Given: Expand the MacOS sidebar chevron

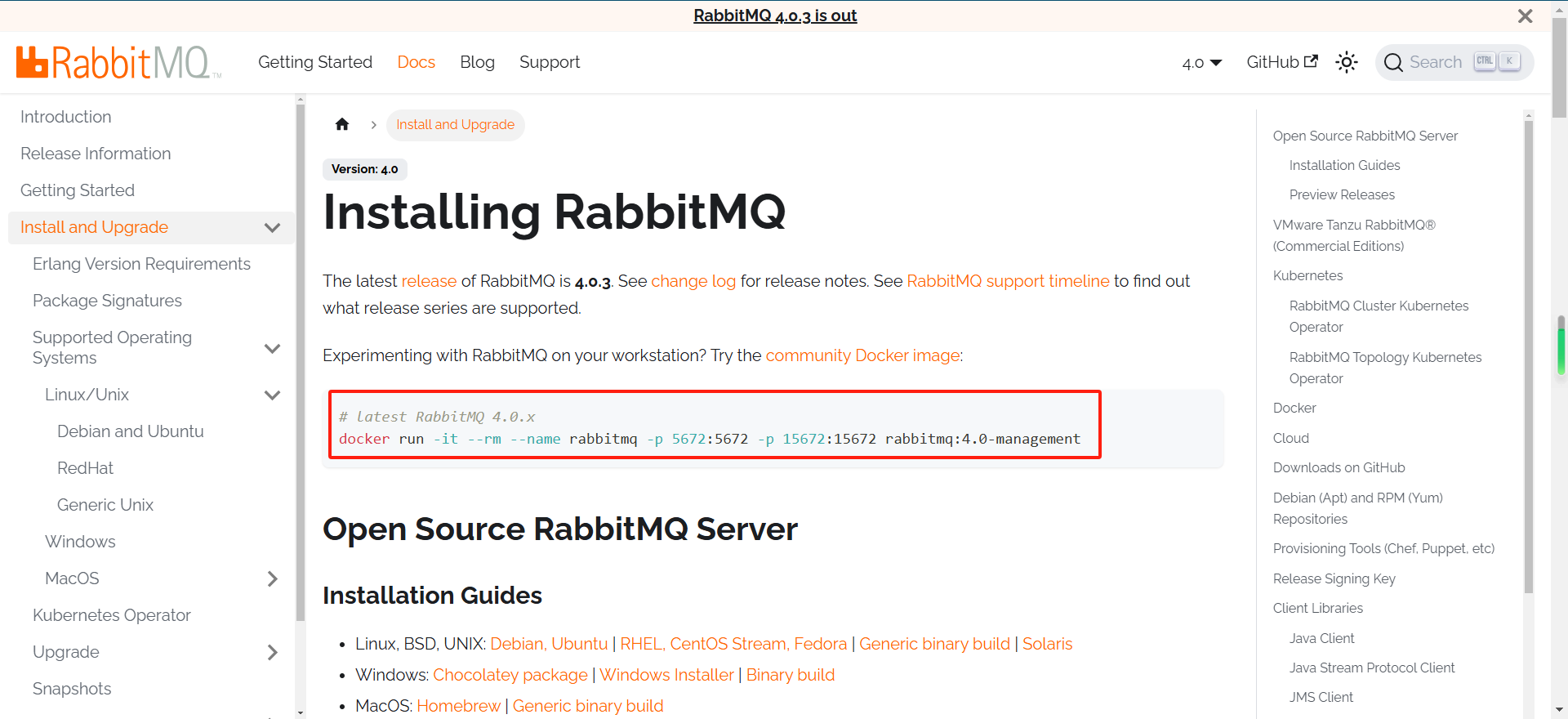Looking at the screenshot, I should tap(273, 578).
